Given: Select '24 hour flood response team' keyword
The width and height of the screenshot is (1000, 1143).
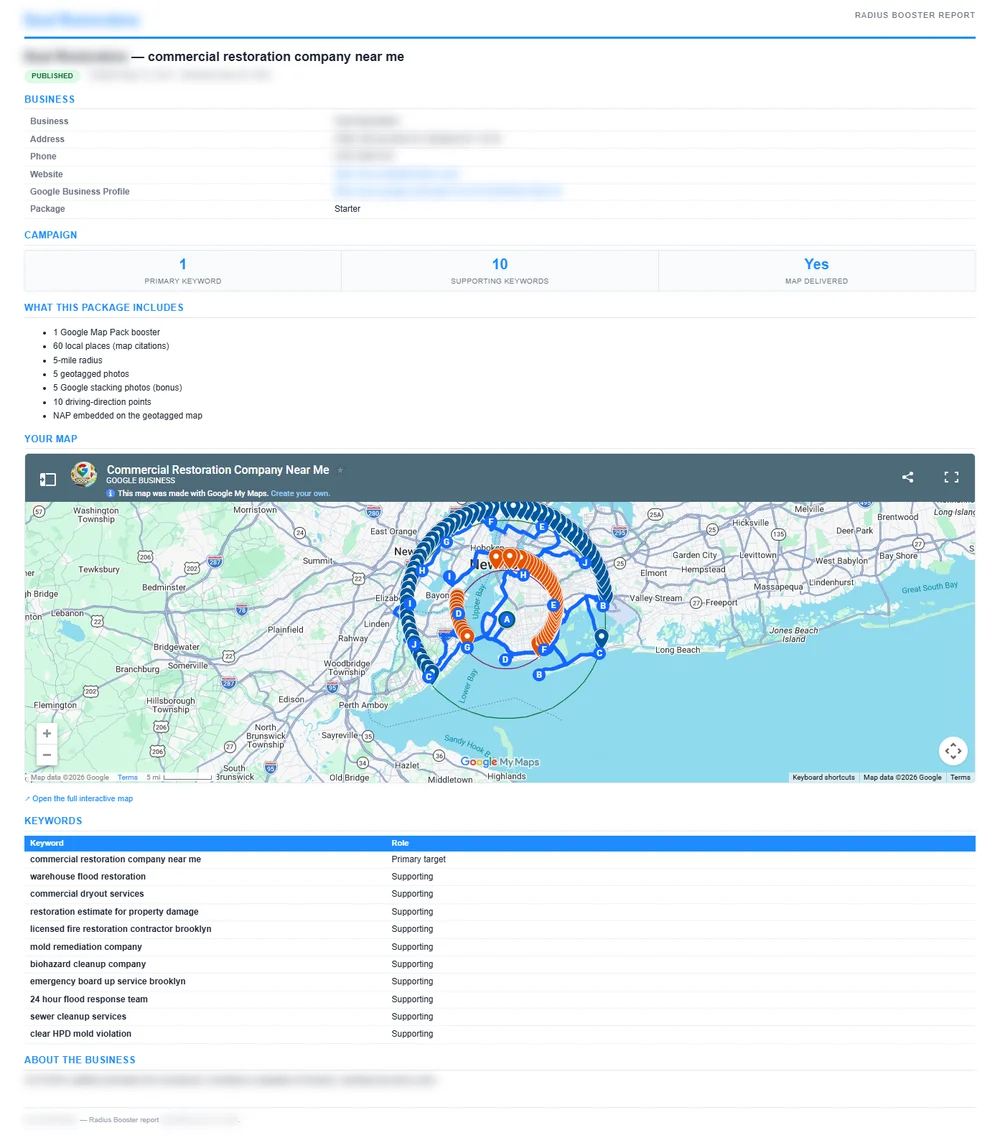Looking at the screenshot, I should pos(89,999).
